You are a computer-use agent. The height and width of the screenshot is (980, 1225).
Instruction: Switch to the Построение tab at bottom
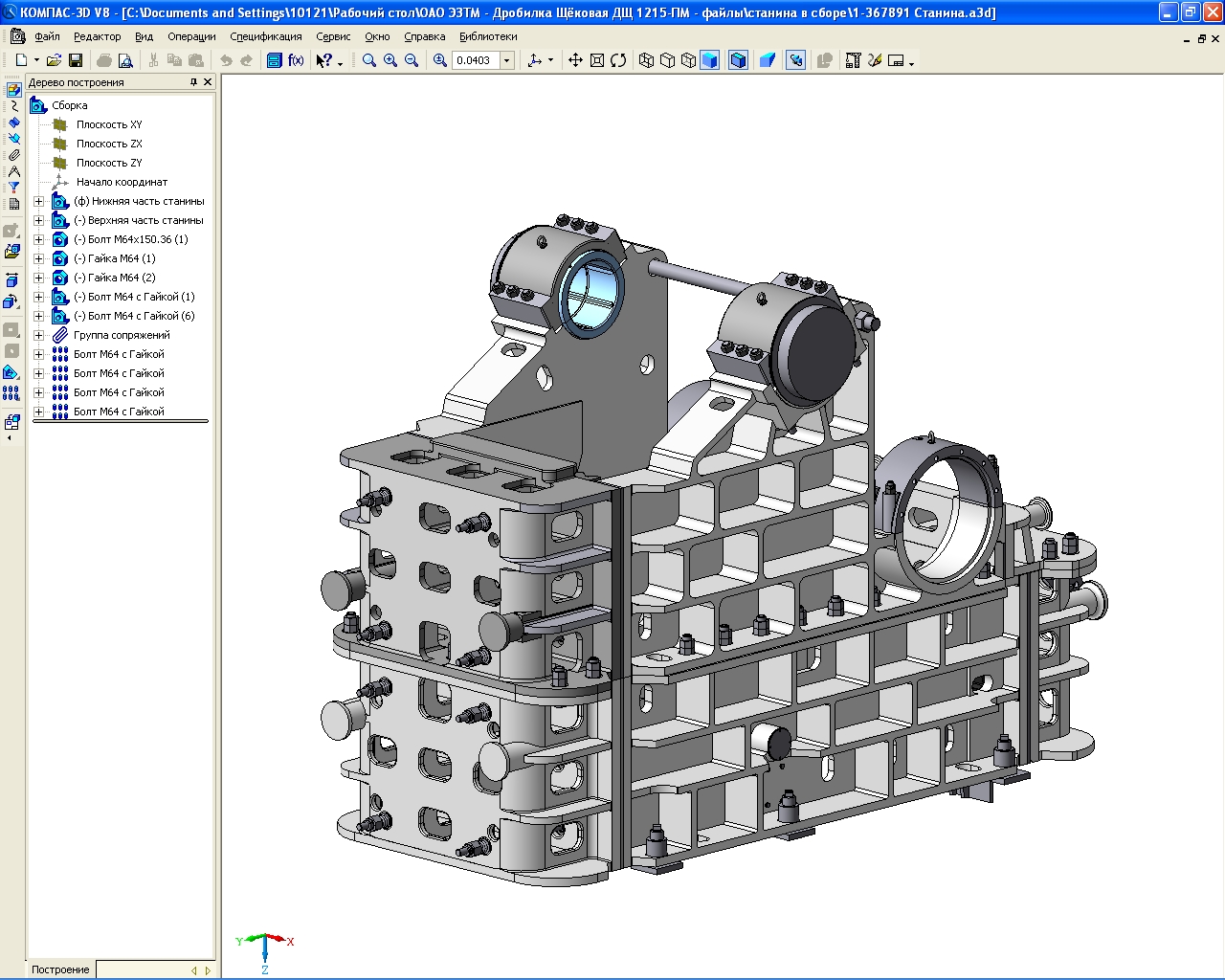60,969
